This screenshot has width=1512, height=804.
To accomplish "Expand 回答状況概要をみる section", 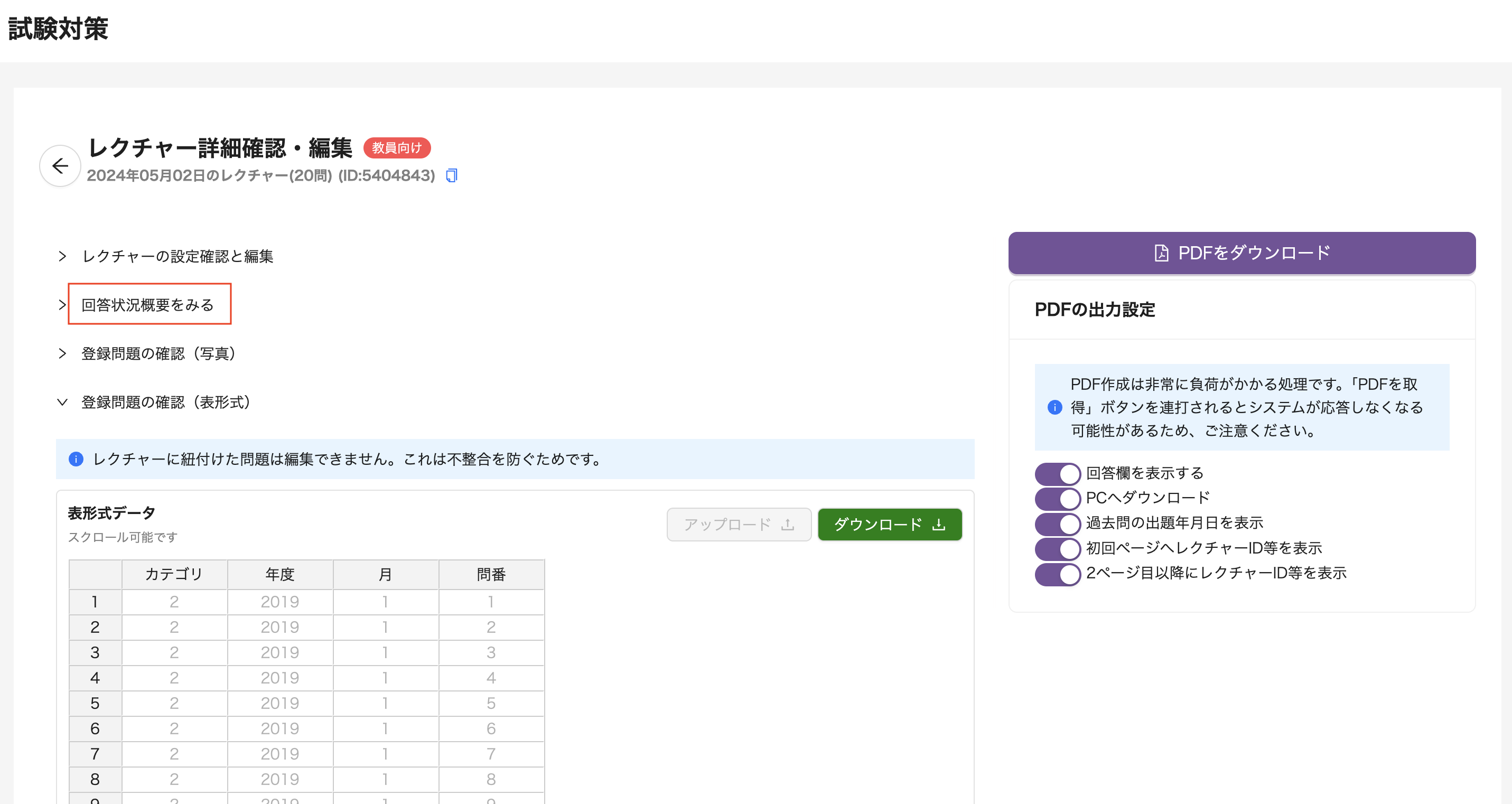I will click(148, 305).
